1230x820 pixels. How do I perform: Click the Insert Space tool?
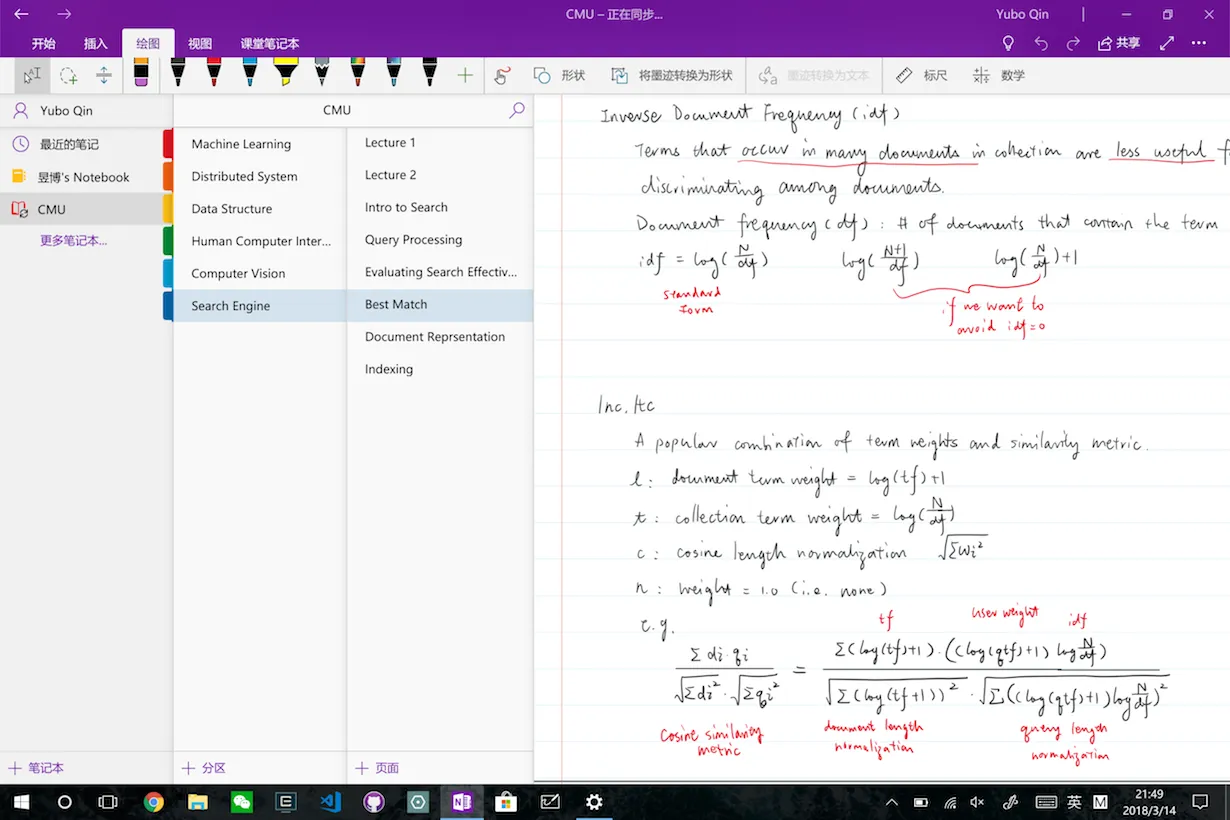[104, 76]
